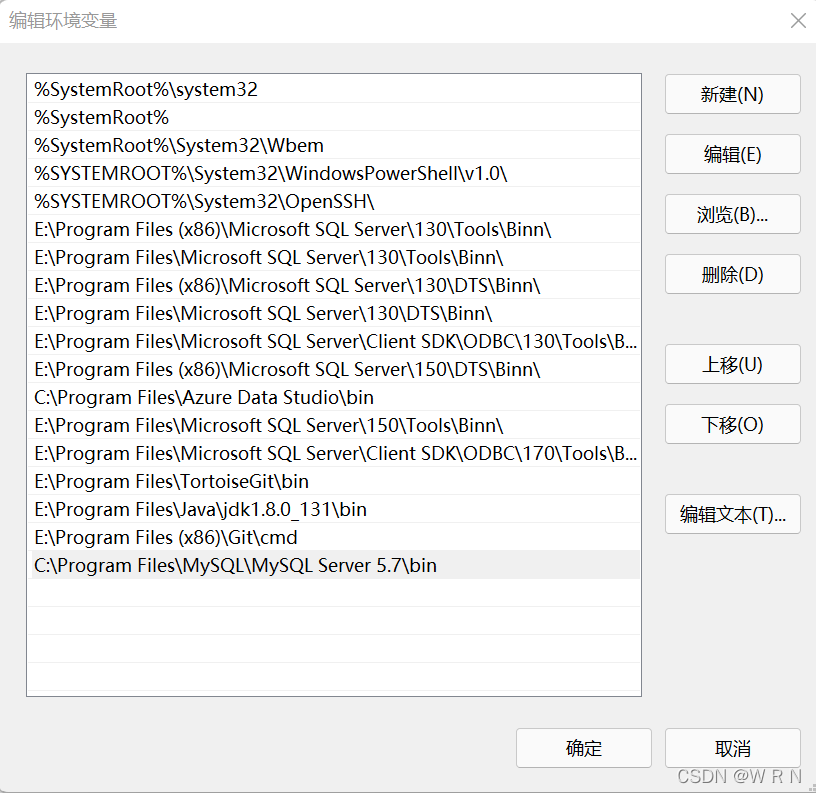Select the WindowsPowerShell\v1.0\ path entry
The image size is (816, 793).
click(x=334, y=173)
